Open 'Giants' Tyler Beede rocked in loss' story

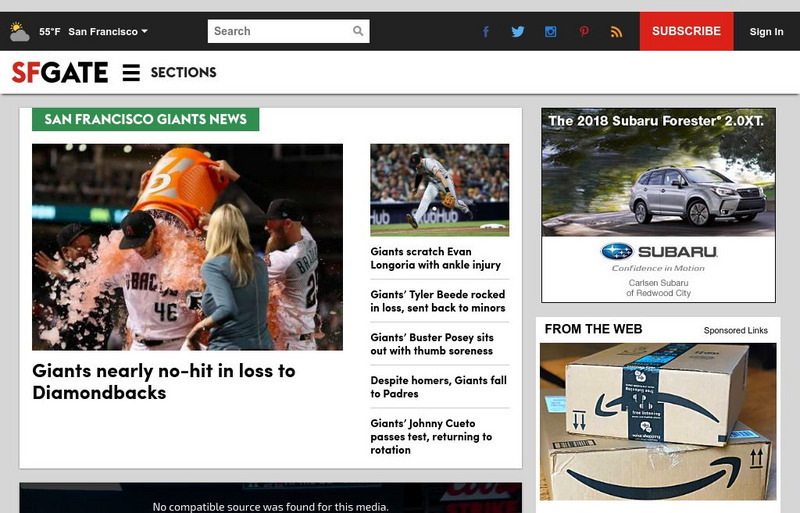point(438,301)
